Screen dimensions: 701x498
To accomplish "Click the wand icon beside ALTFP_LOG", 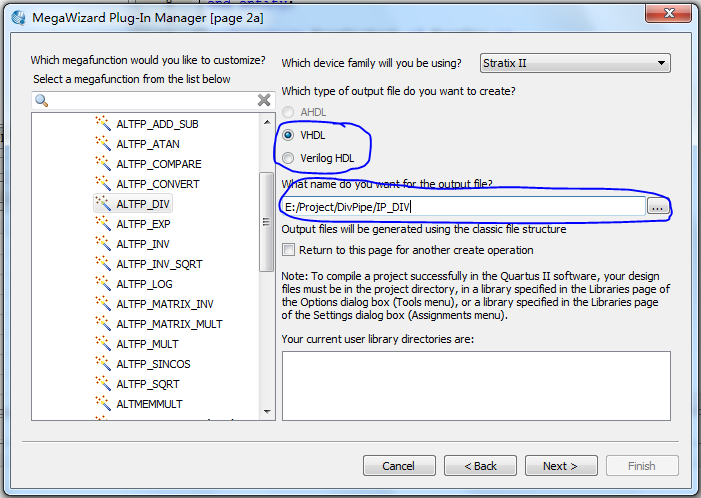I will click(103, 283).
